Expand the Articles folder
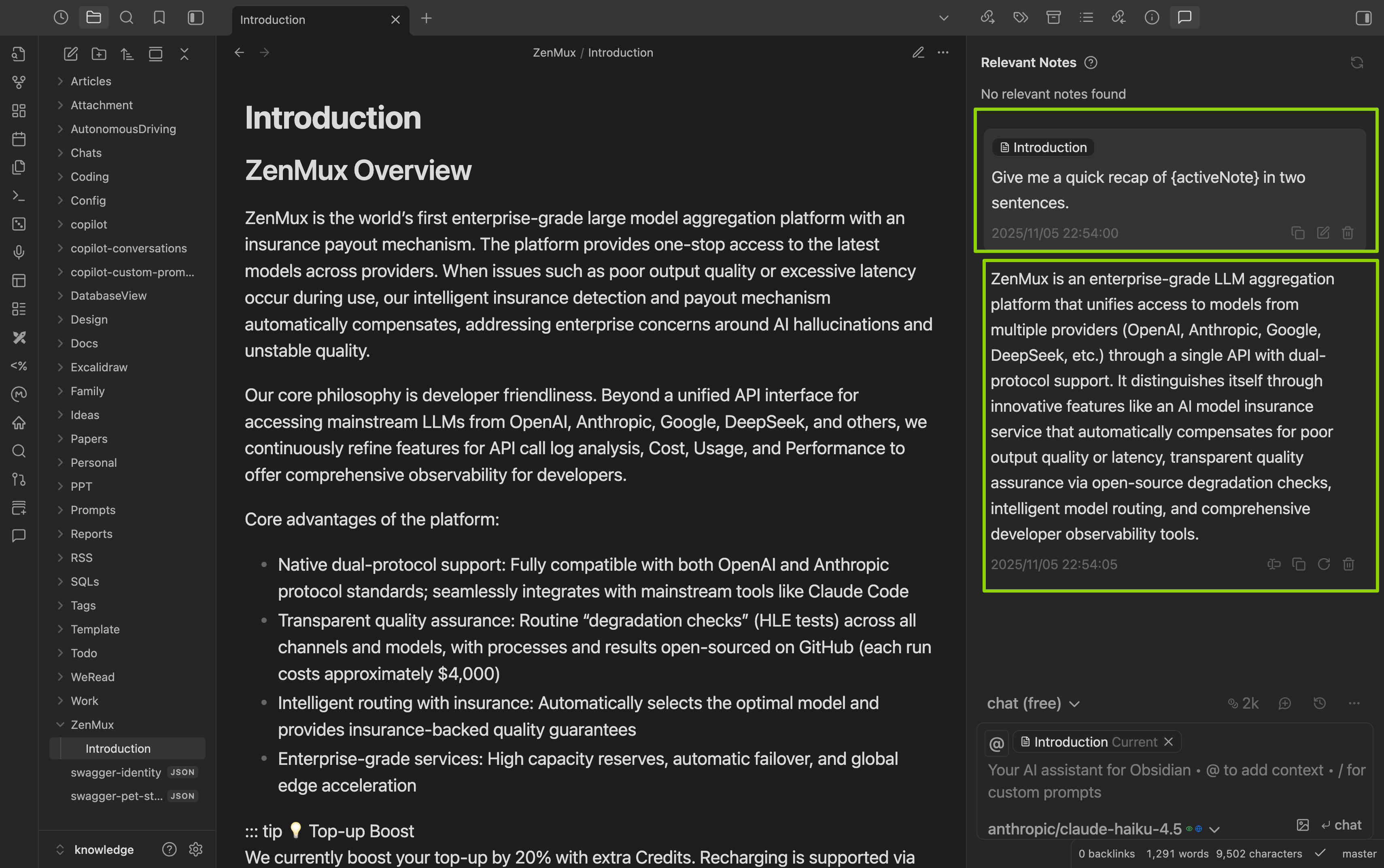Viewport: 1384px width, 868px height. coord(91,82)
